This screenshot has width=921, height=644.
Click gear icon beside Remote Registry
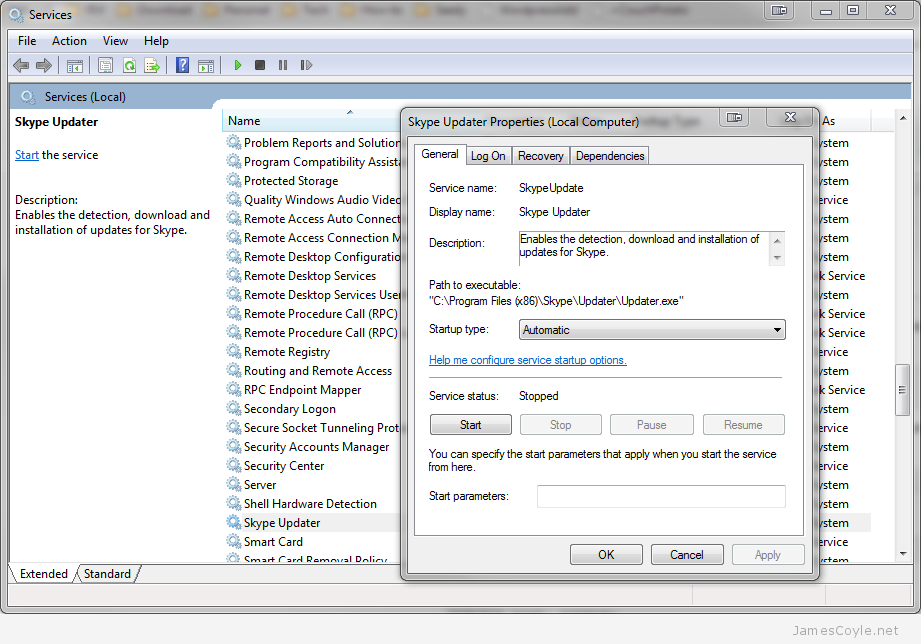point(234,351)
